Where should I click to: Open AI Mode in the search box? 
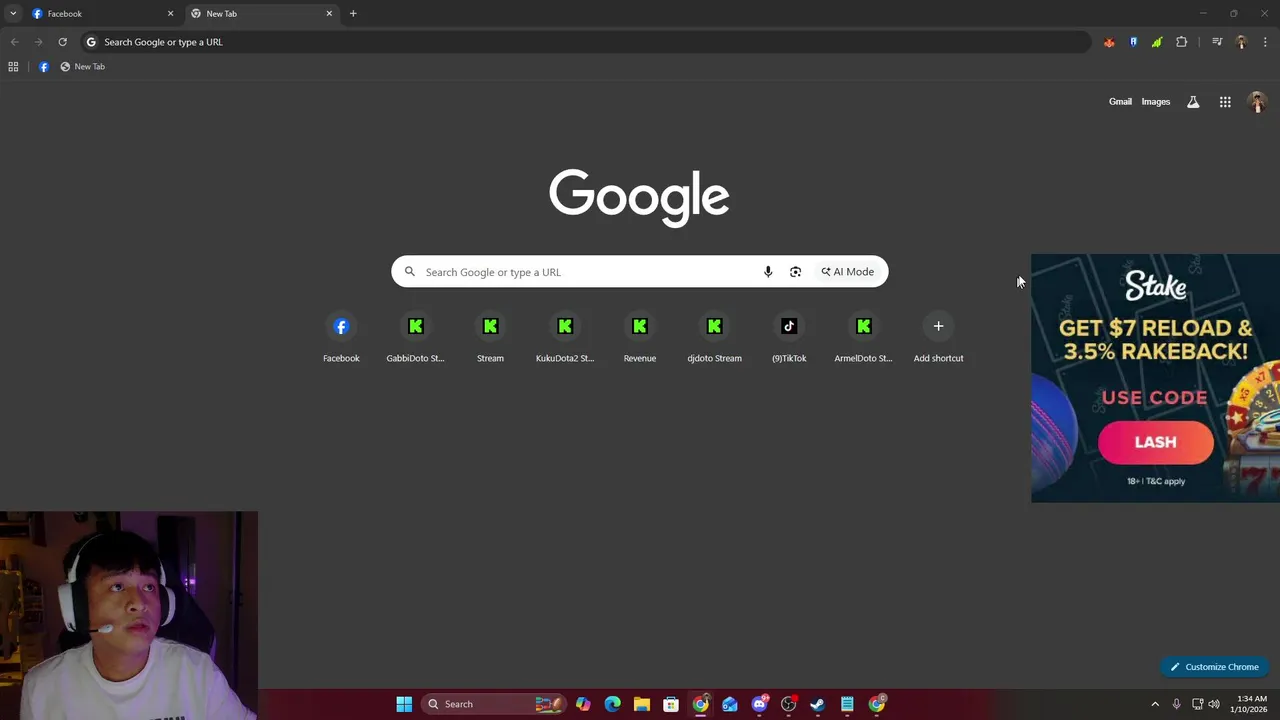point(848,272)
